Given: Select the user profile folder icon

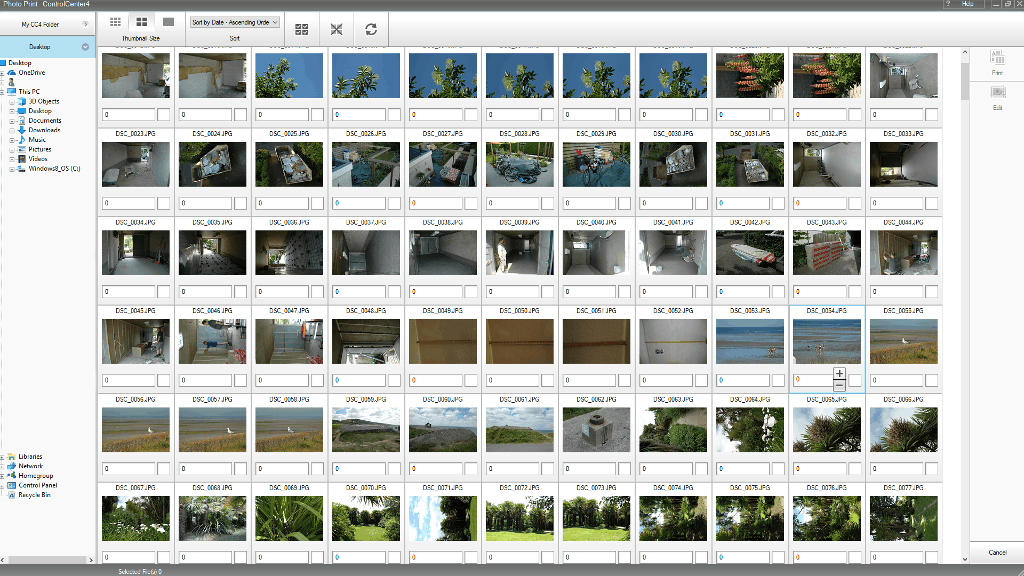Looking at the screenshot, I should (12, 82).
